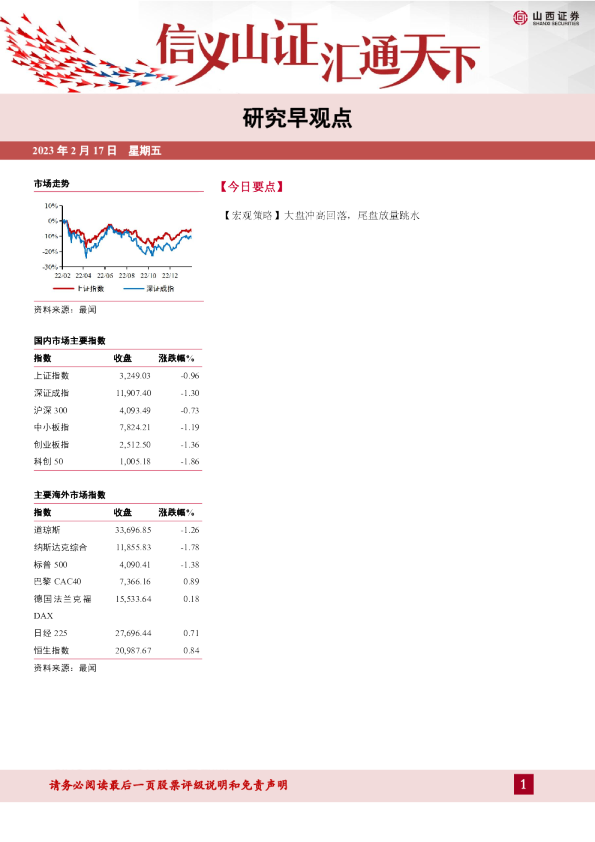Click the 市场走势 line chart
This screenshot has height=842, width=595.
click(118, 240)
